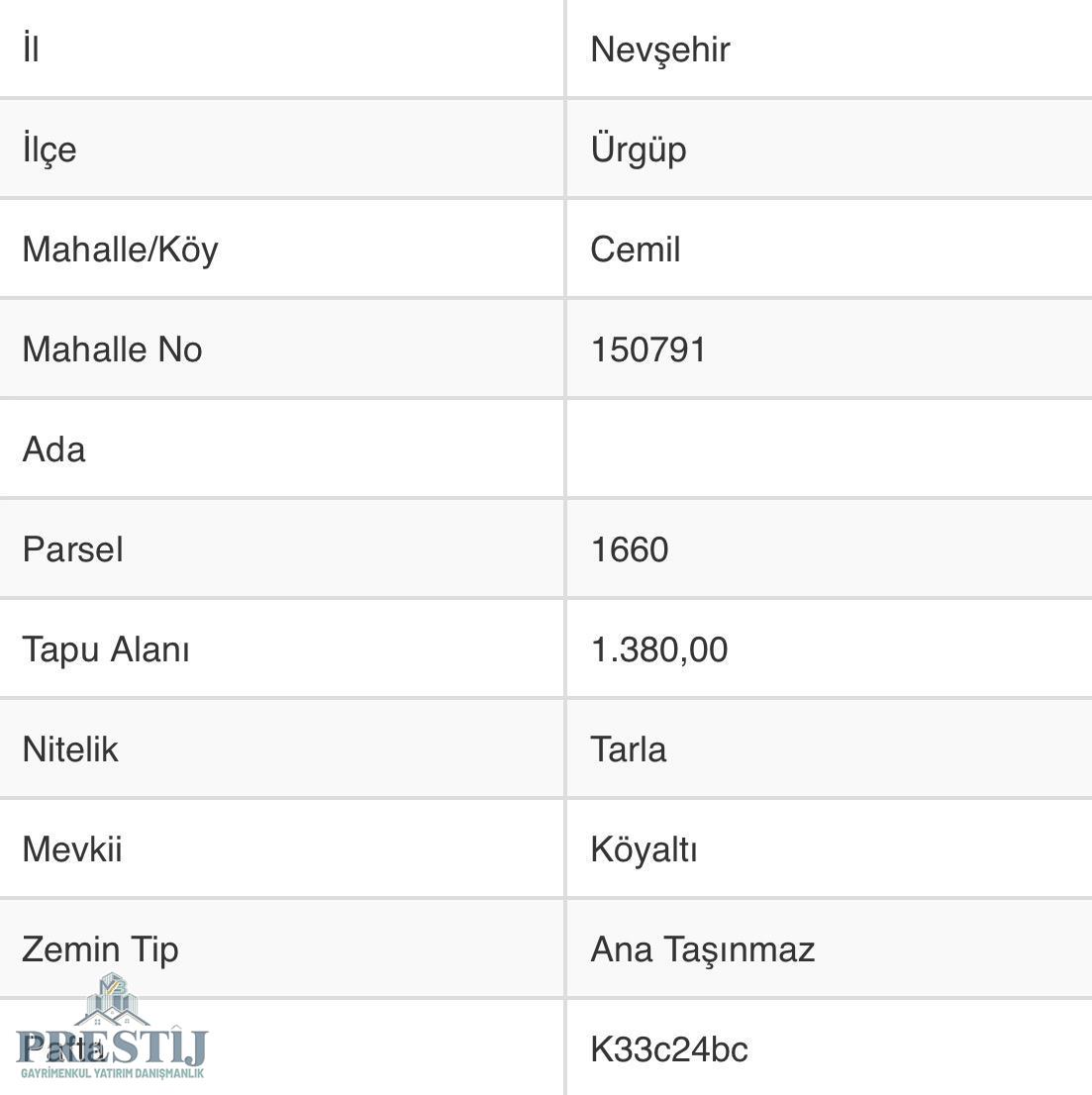Select the Parsel number 1660
This screenshot has width=1092, height=1095.
[x=630, y=549]
